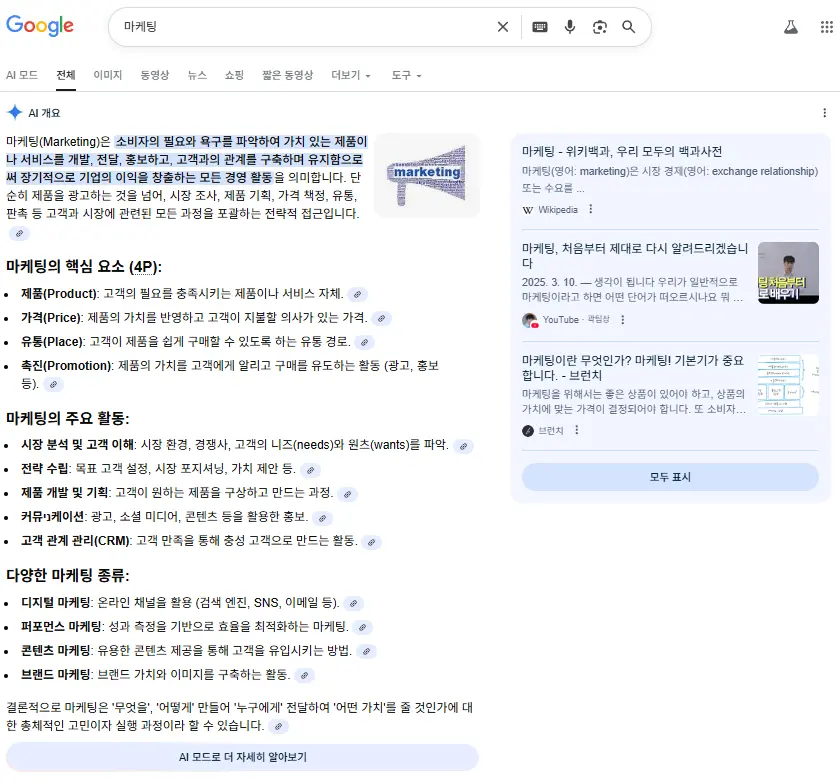This screenshot has height=783, width=840.
Task: Open source link for 시장 분석 및 고객 이해
Action: (x=463, y=446)
